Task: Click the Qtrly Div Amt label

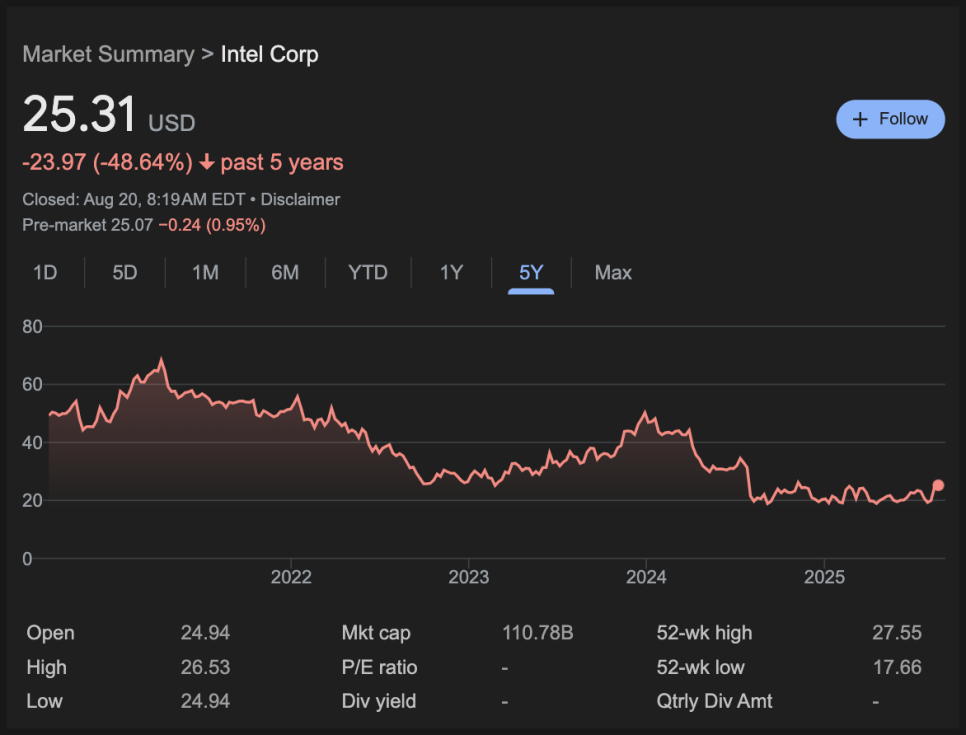Action: tap(714, 701)
